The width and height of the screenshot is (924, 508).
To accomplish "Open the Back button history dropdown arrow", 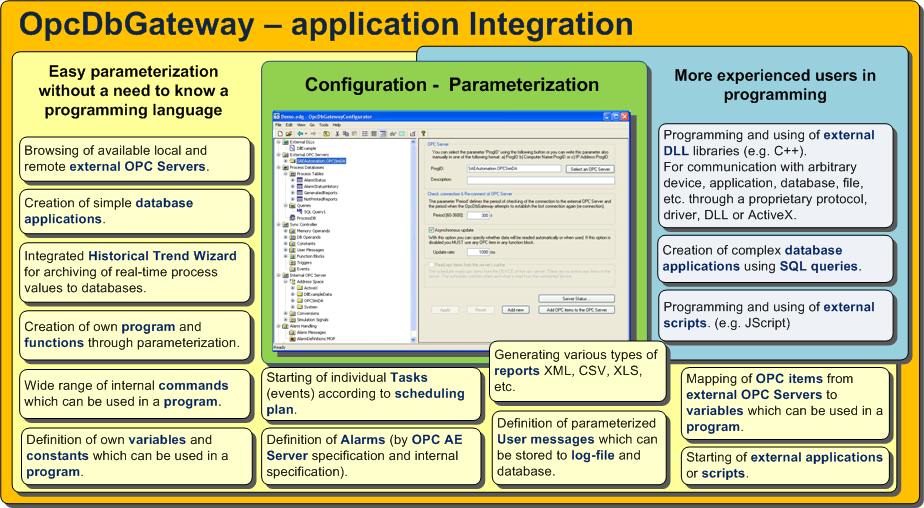I will tap(306, 134).
